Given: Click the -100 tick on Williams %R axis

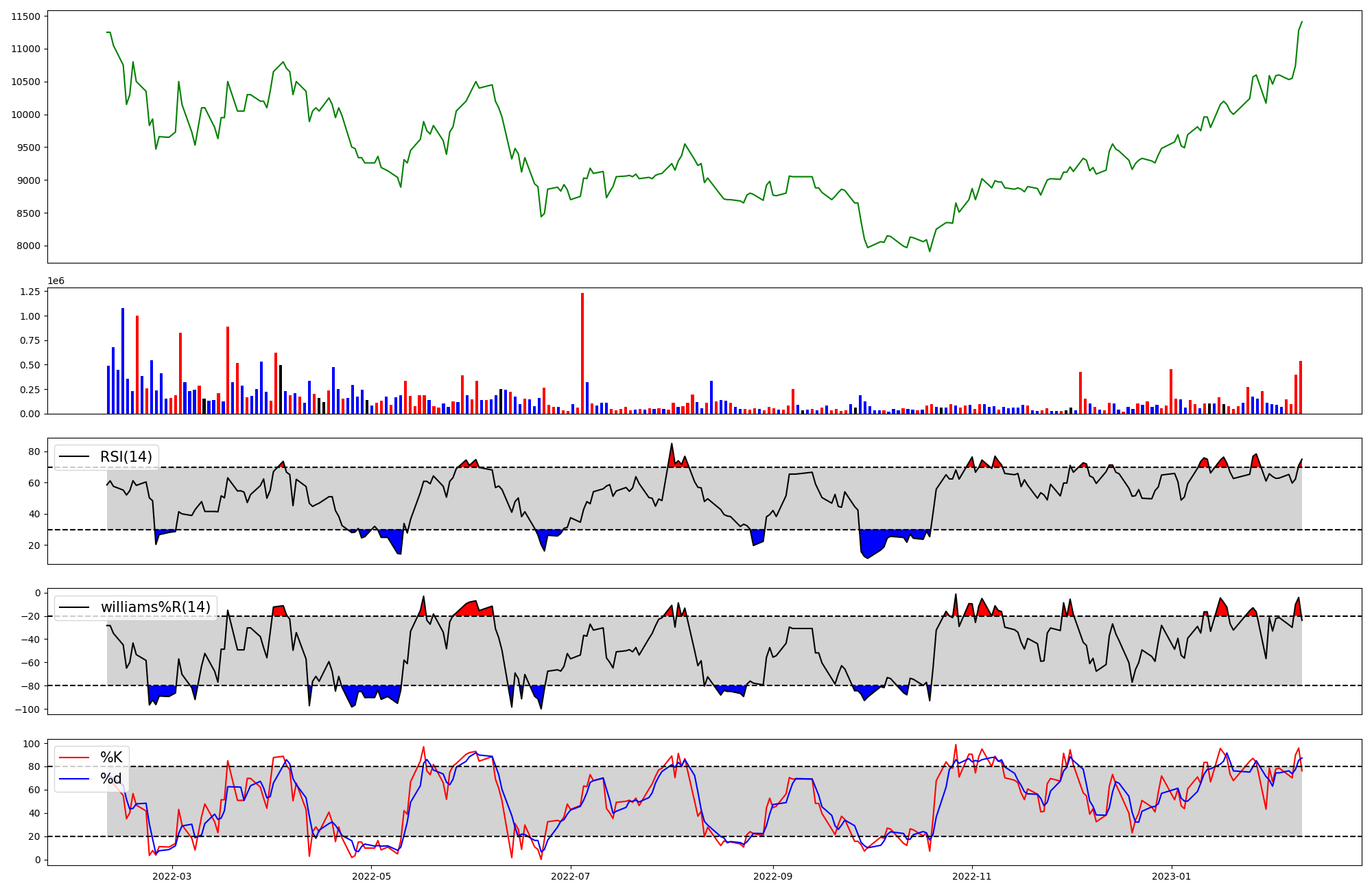Looking at the screenshot, I should point(28,709).
